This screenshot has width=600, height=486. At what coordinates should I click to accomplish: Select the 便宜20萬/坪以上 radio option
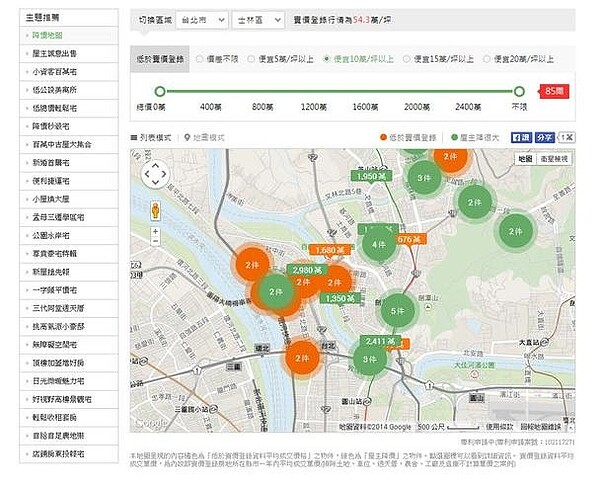pyautogui.click(x=487, y=59)
